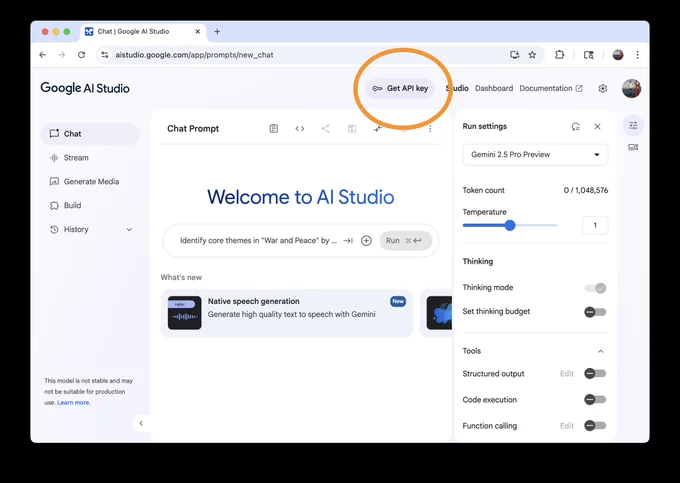
Task: Open the Chrome profile avatar
Action: pos(618,55)
